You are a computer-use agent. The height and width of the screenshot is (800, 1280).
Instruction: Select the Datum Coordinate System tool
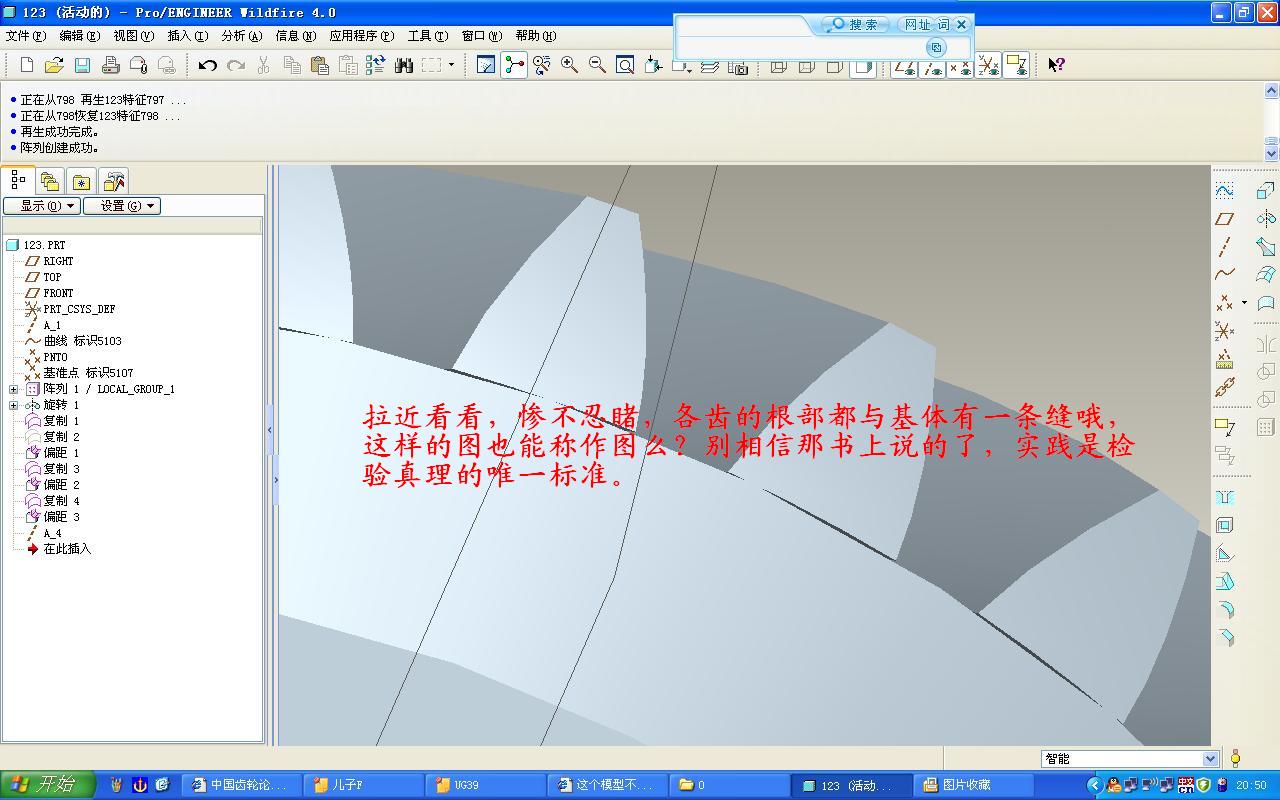click(x=1224, y=330)
